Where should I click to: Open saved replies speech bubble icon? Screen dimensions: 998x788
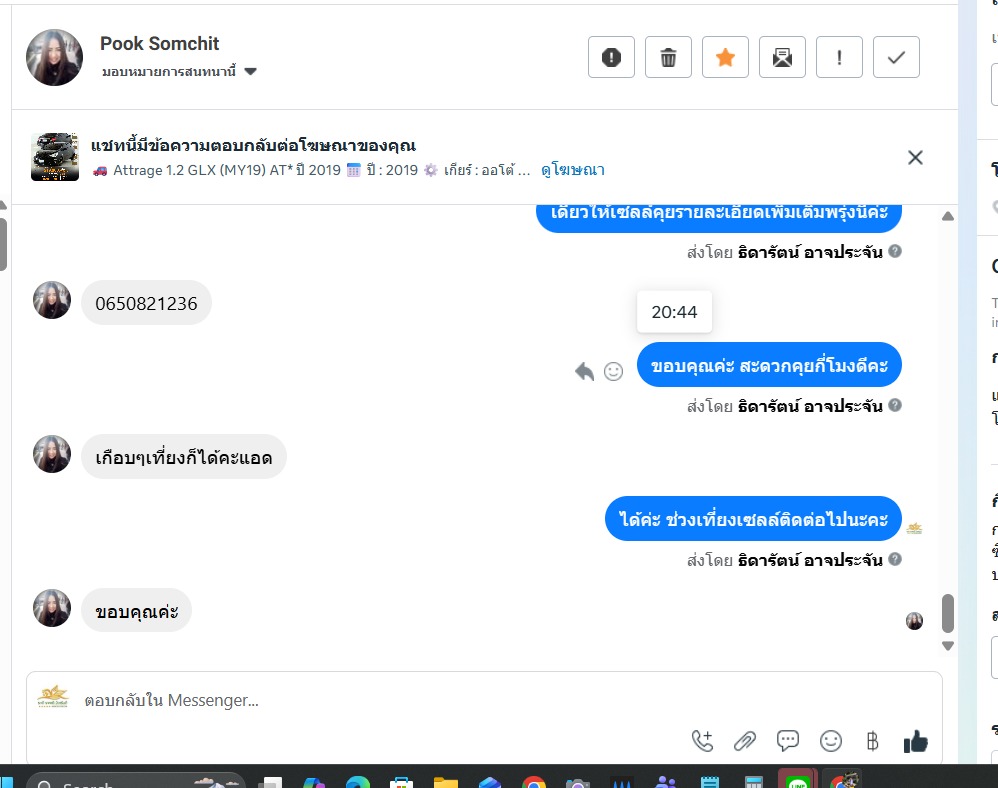[787, 741]
